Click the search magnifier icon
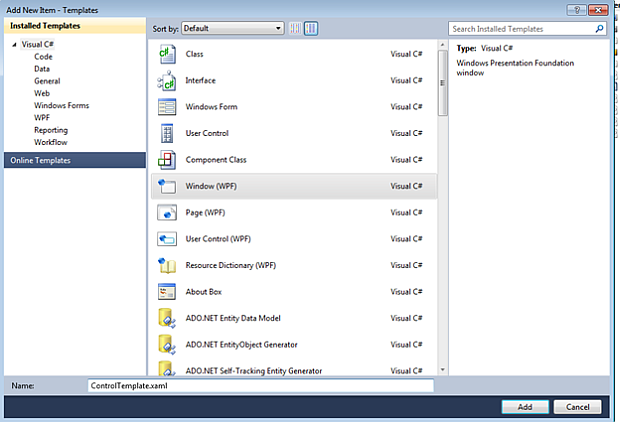This screenshot has width=620, height=422. pos(599,28)
